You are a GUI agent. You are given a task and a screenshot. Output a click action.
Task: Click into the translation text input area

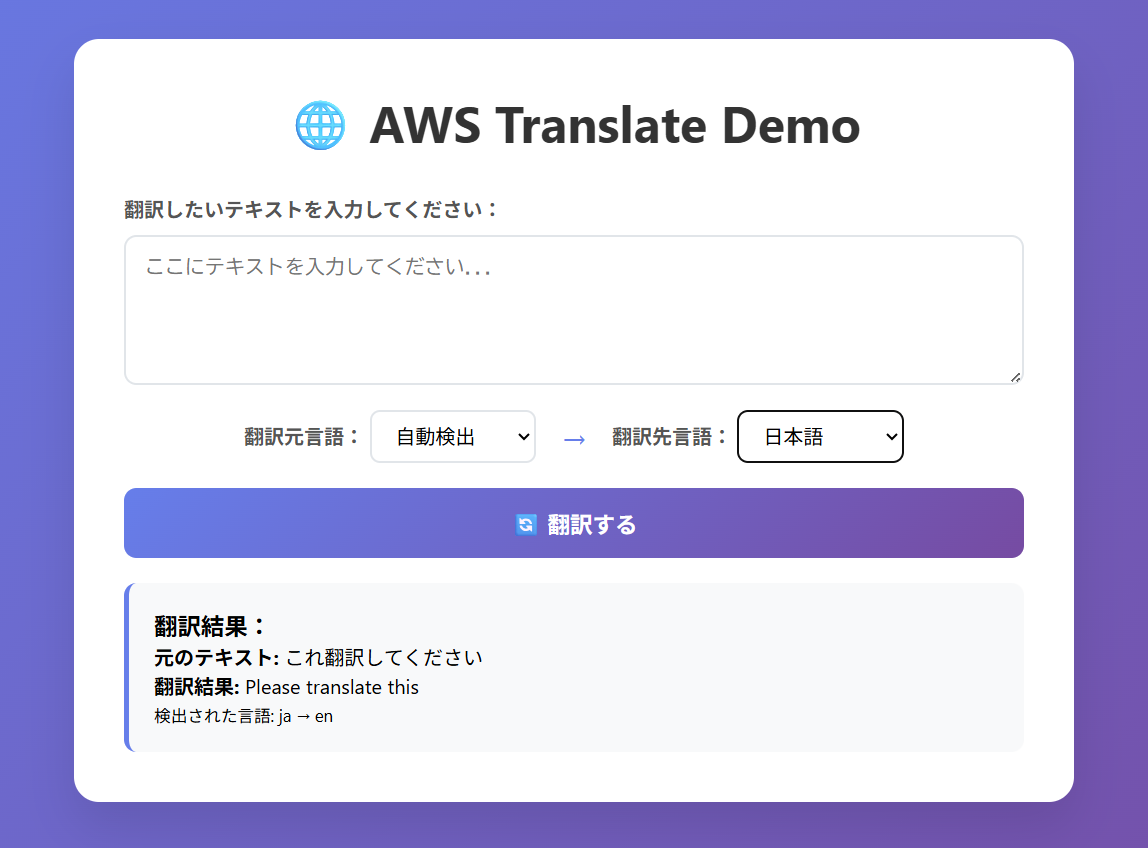(x=573, y=310)
